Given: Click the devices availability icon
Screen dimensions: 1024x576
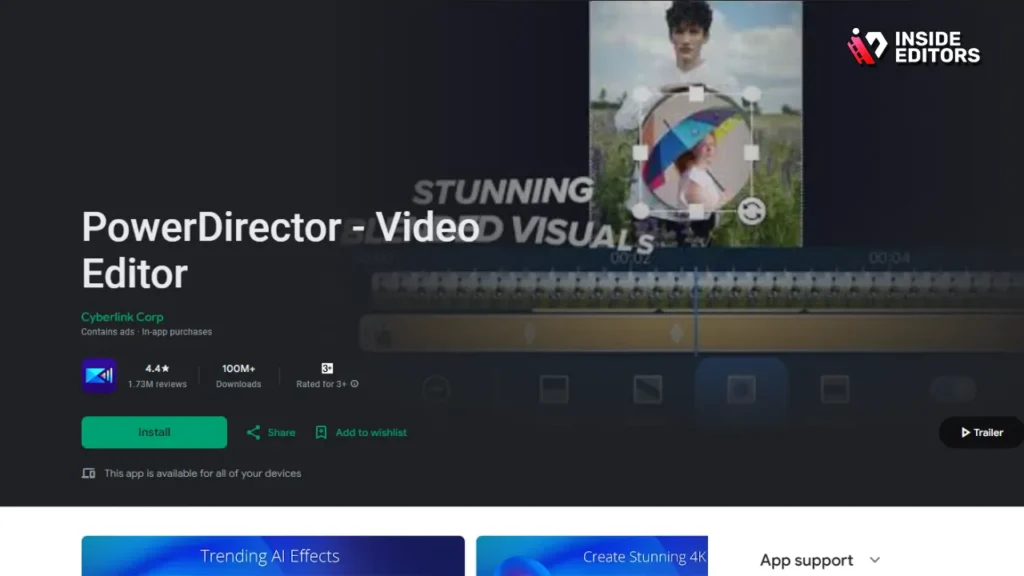Looking at the screenshot, I should (88, 473).
